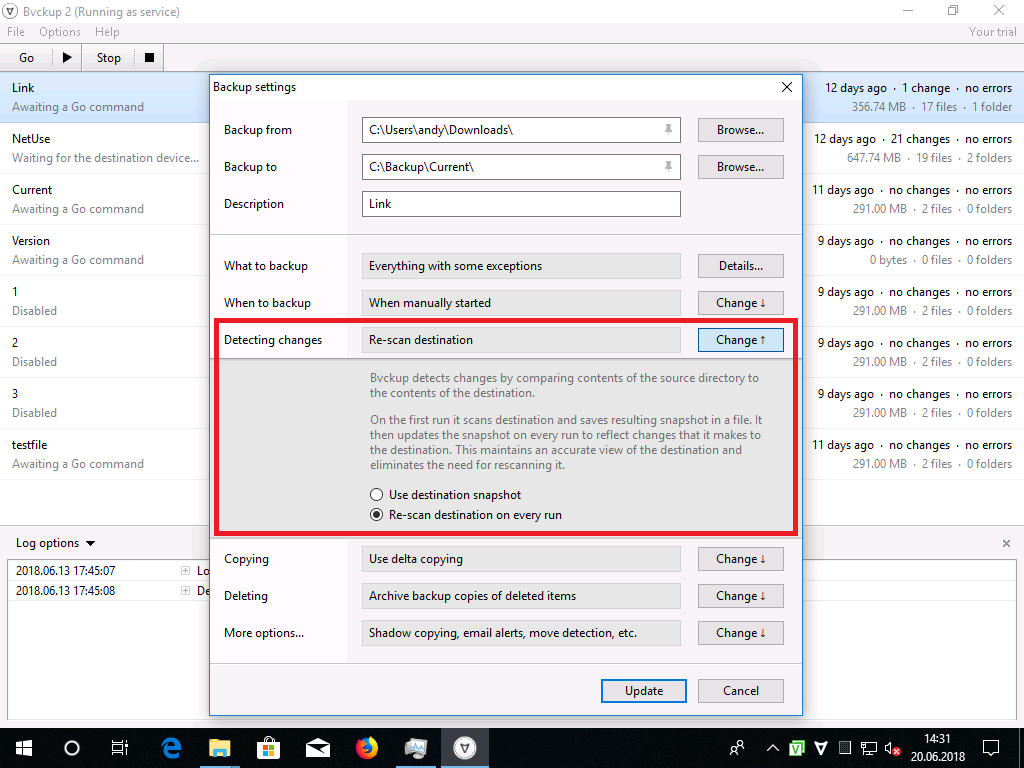Click the Bvckup icon in the taskbar

click(465, 748)
